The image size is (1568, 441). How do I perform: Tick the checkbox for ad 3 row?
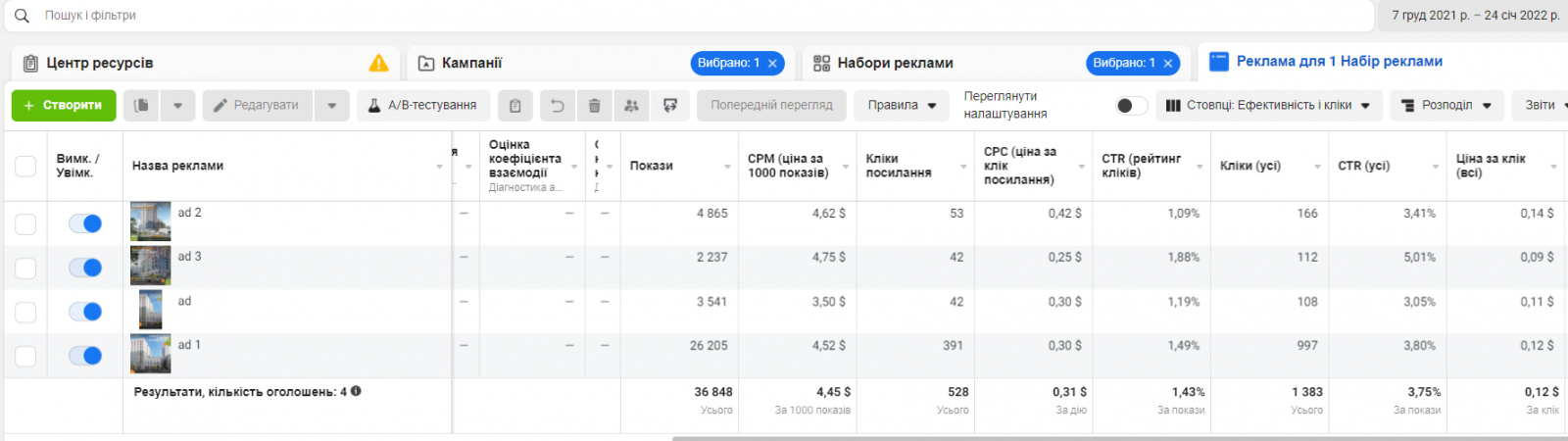[x=25, y=268]
